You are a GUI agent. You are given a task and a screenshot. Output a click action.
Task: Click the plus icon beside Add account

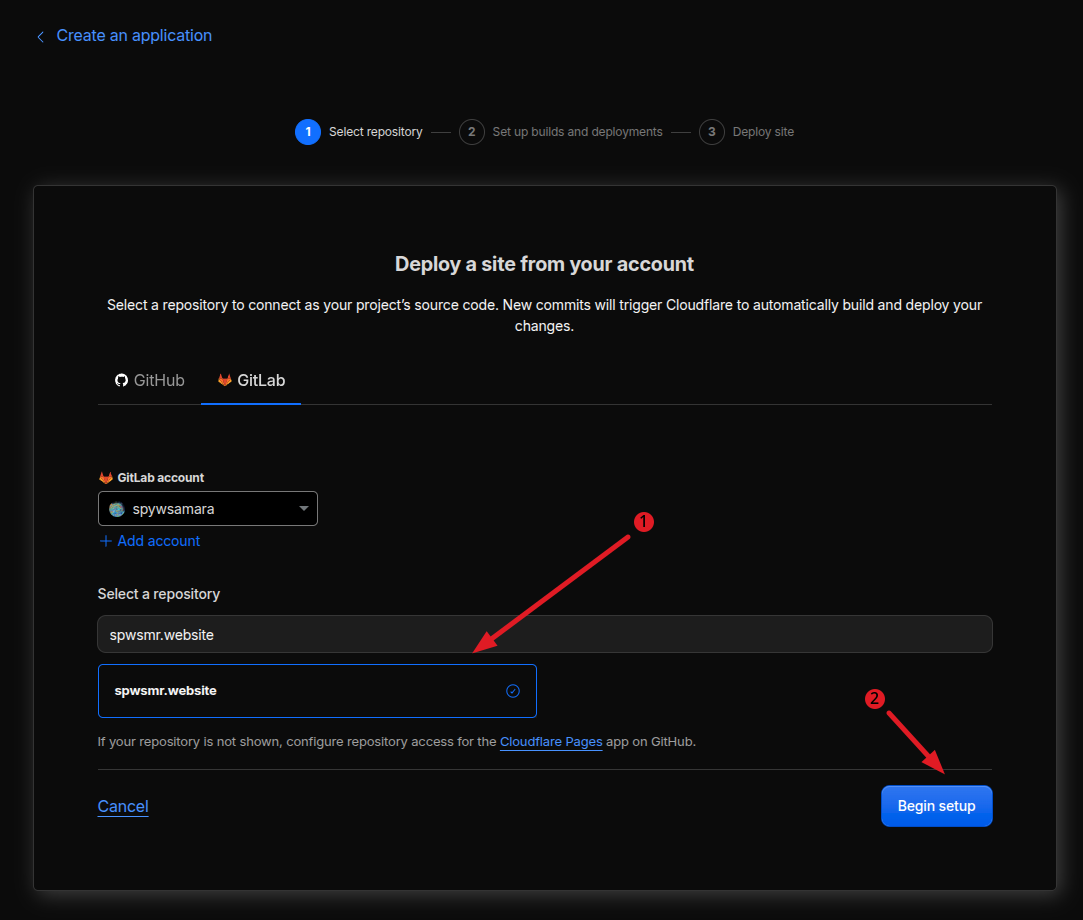point(106,541)
